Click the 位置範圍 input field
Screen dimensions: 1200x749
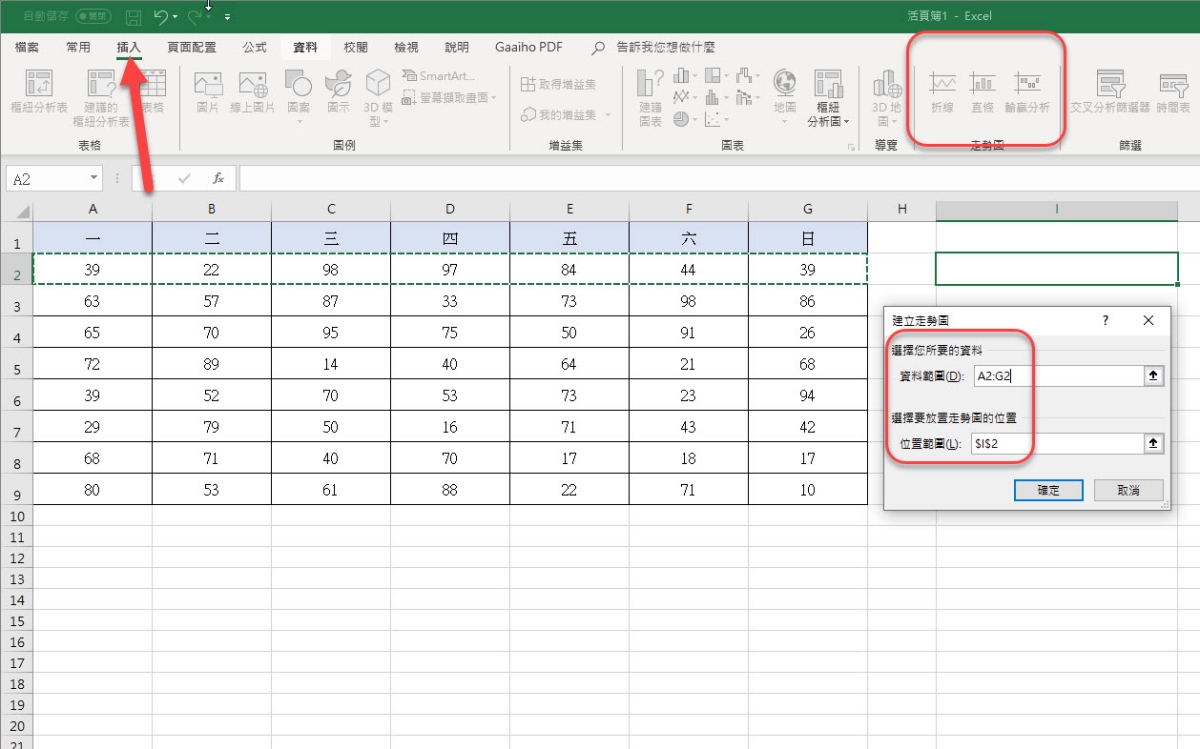tap(1054, 444)
